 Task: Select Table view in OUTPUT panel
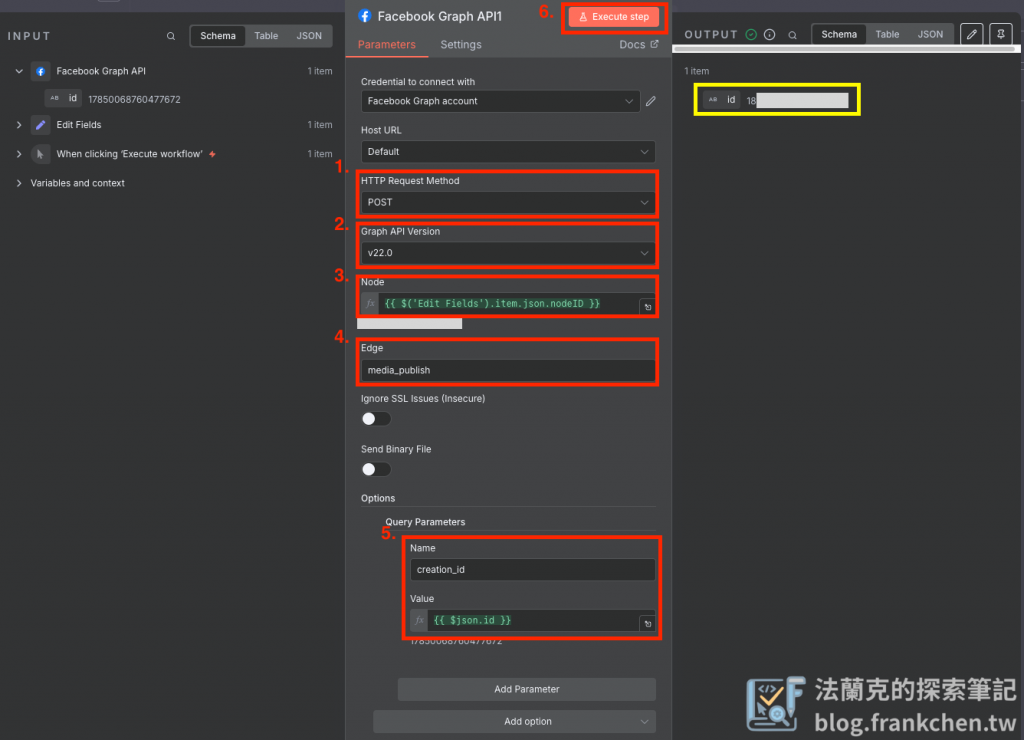tap(887, 34)
